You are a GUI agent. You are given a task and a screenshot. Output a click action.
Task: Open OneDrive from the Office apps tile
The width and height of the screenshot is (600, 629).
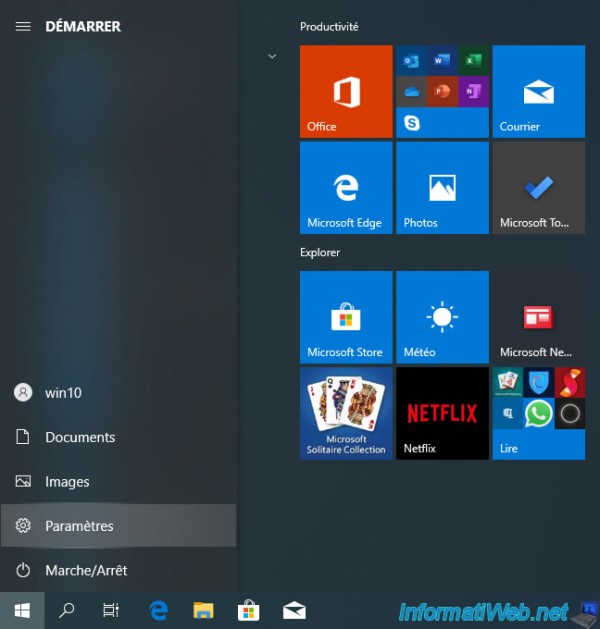click(x=411, y=92)
